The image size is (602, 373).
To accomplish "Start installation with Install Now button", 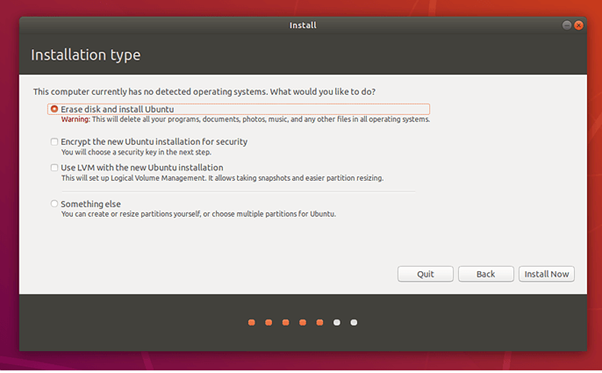I will (546, 274).
